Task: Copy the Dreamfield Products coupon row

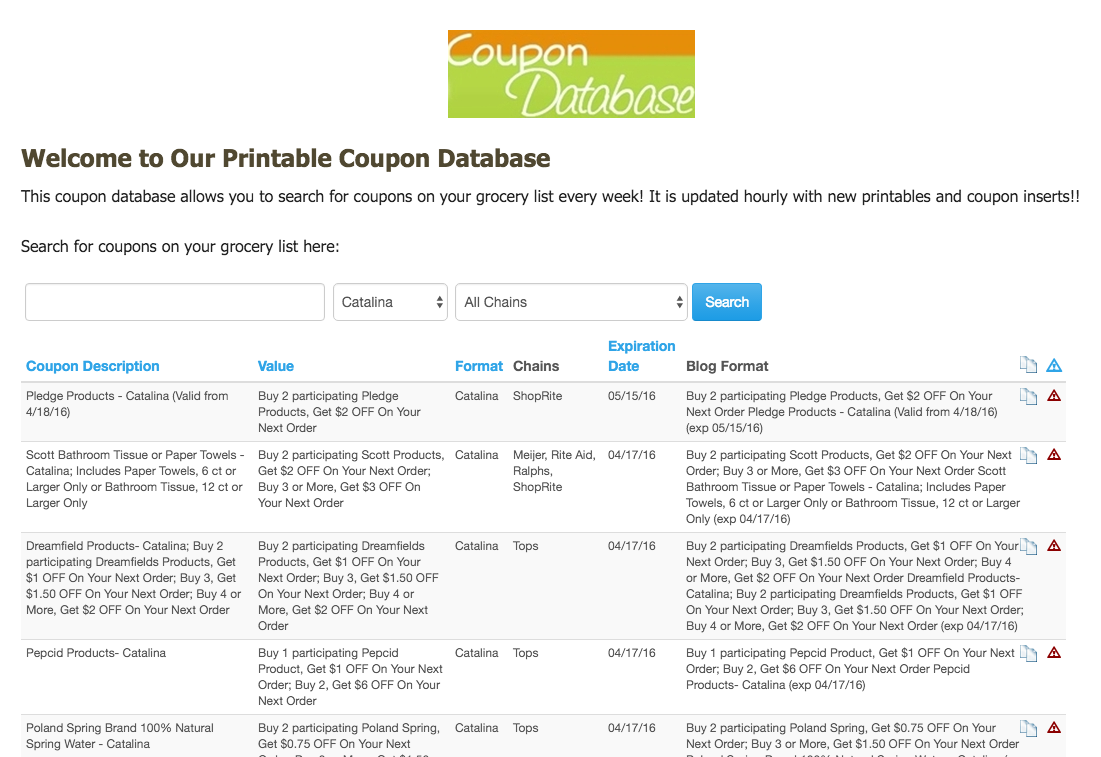Action: click(x=1028, y=546)
